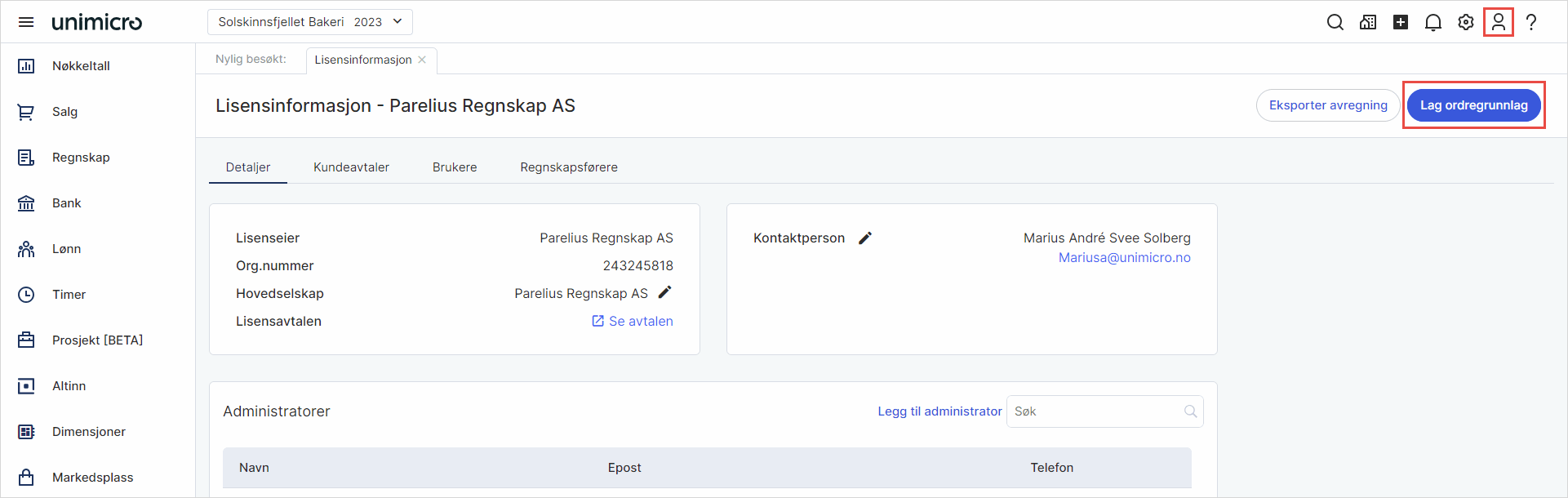Switch to the Brukere tab

(455, 167)
